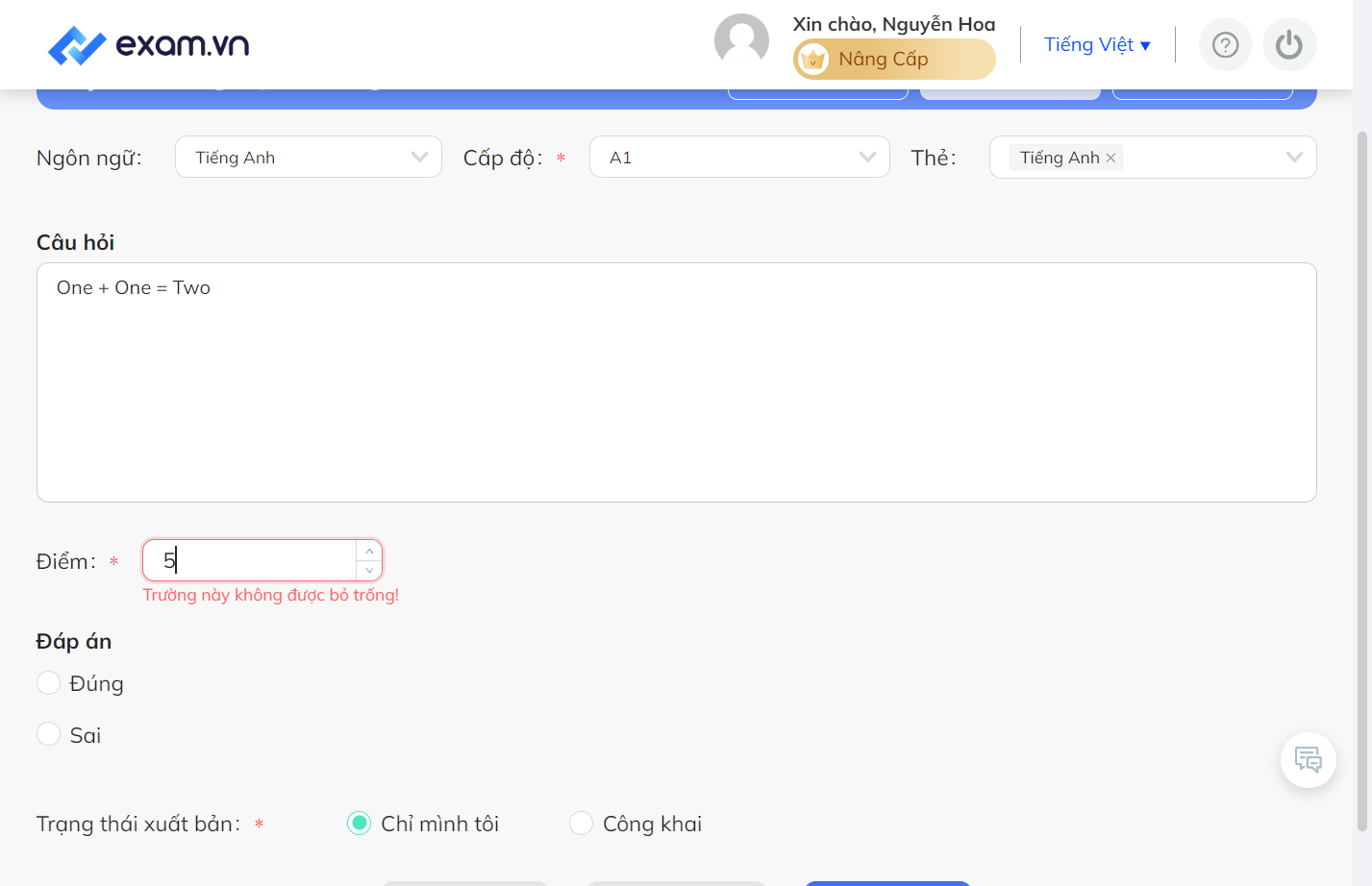This screenshot has width=1372, height=886.
Task: Click the Điểm score input field
Action: click(x=250, y=560)
